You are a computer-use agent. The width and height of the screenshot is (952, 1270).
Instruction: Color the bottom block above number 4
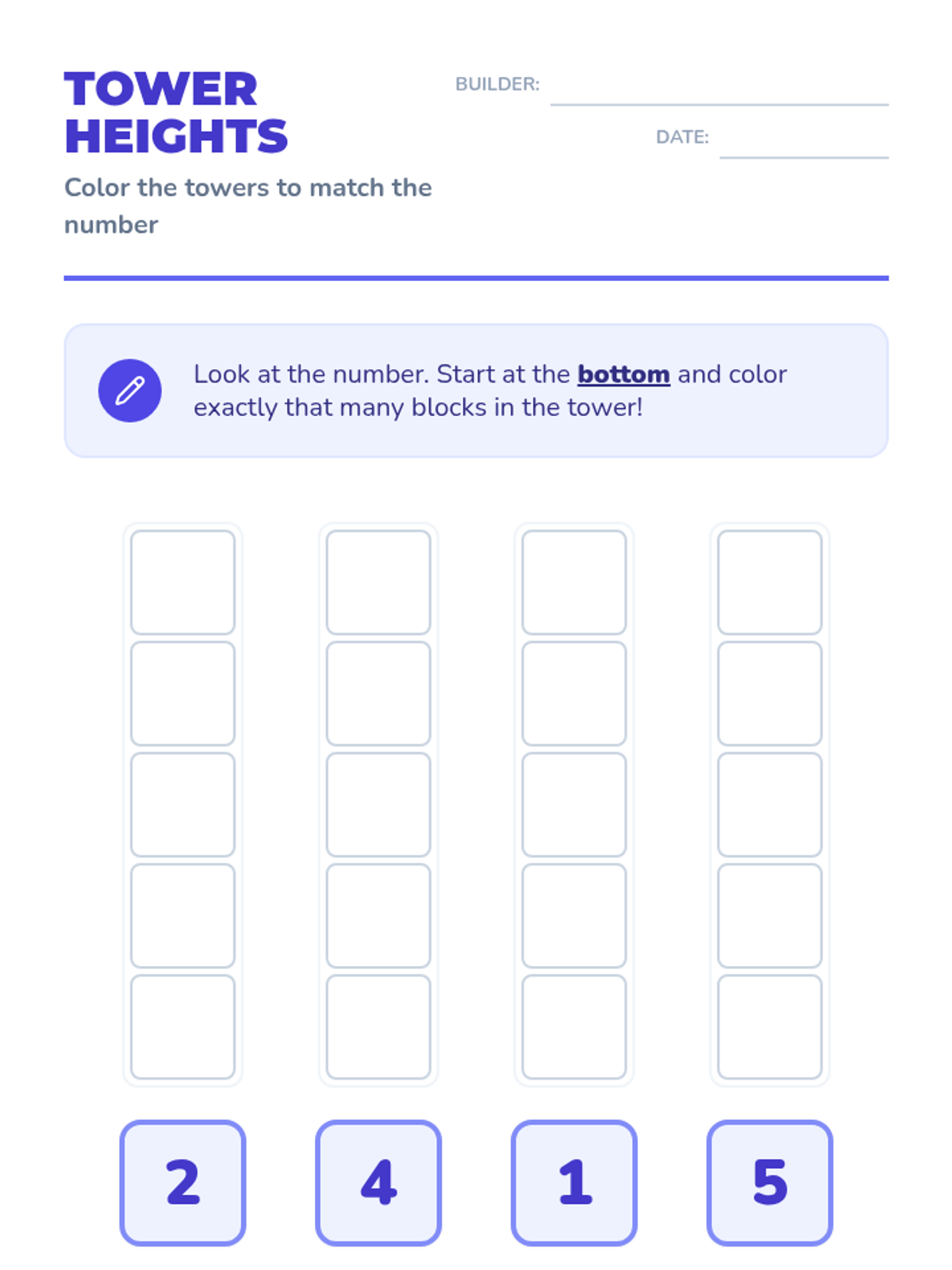tap(378, 1027)
